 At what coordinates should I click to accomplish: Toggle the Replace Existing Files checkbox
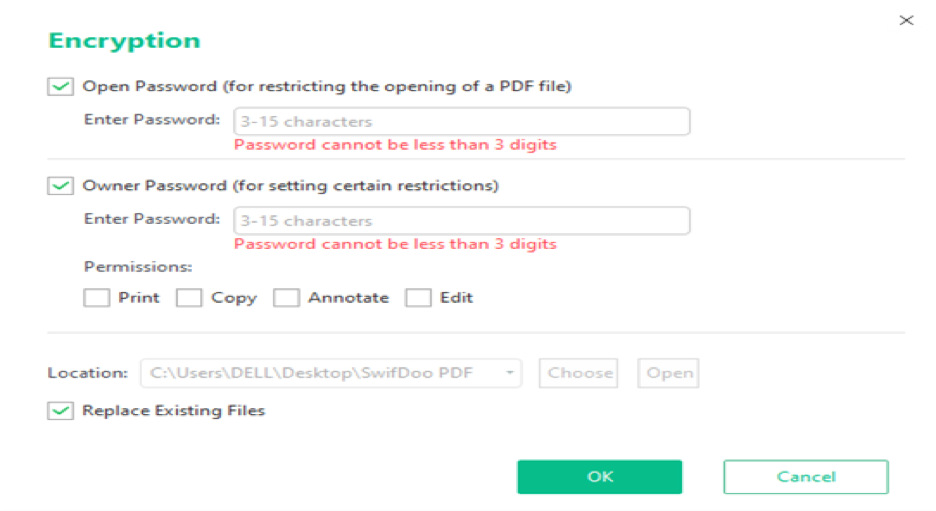pyautogui.click(x=61, y=411)
